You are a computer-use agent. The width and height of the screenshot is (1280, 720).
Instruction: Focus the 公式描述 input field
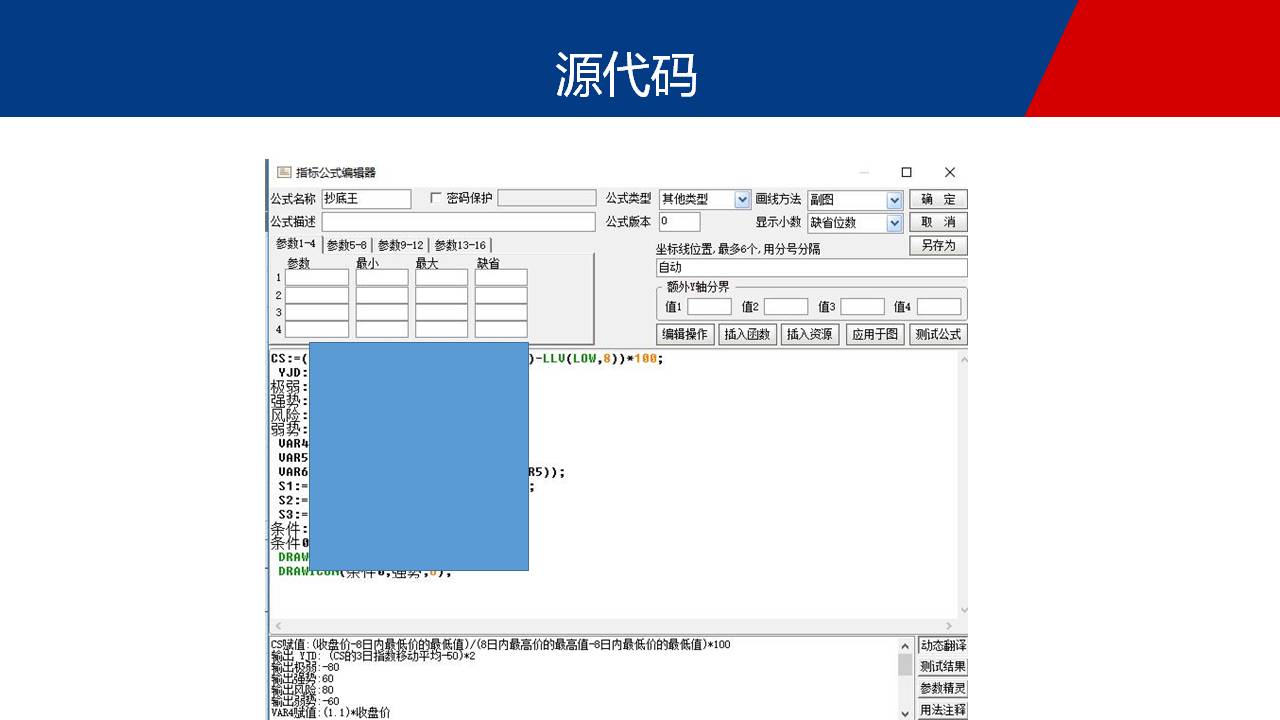click(458, 222)
